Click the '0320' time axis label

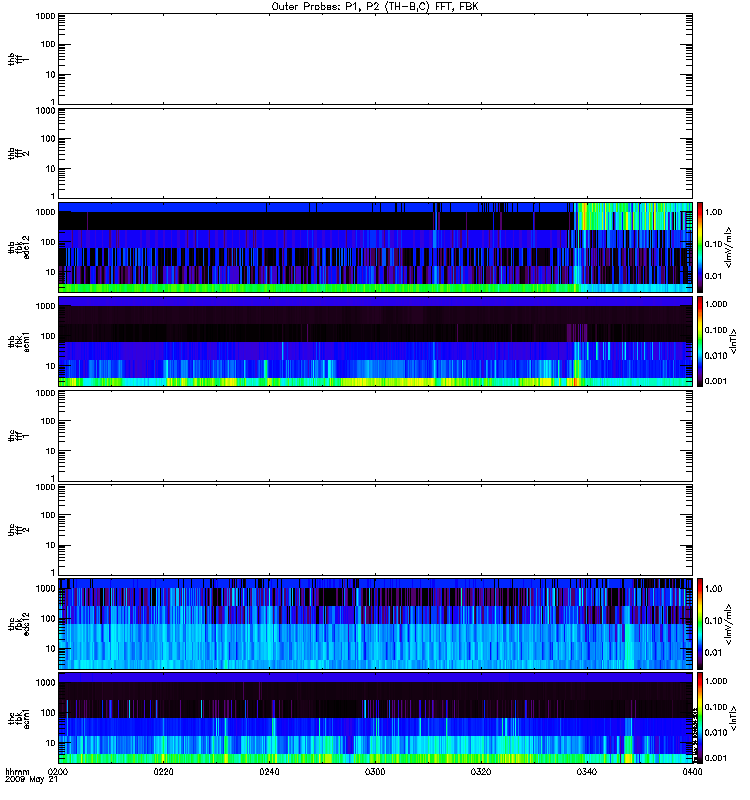coord(481,772)
